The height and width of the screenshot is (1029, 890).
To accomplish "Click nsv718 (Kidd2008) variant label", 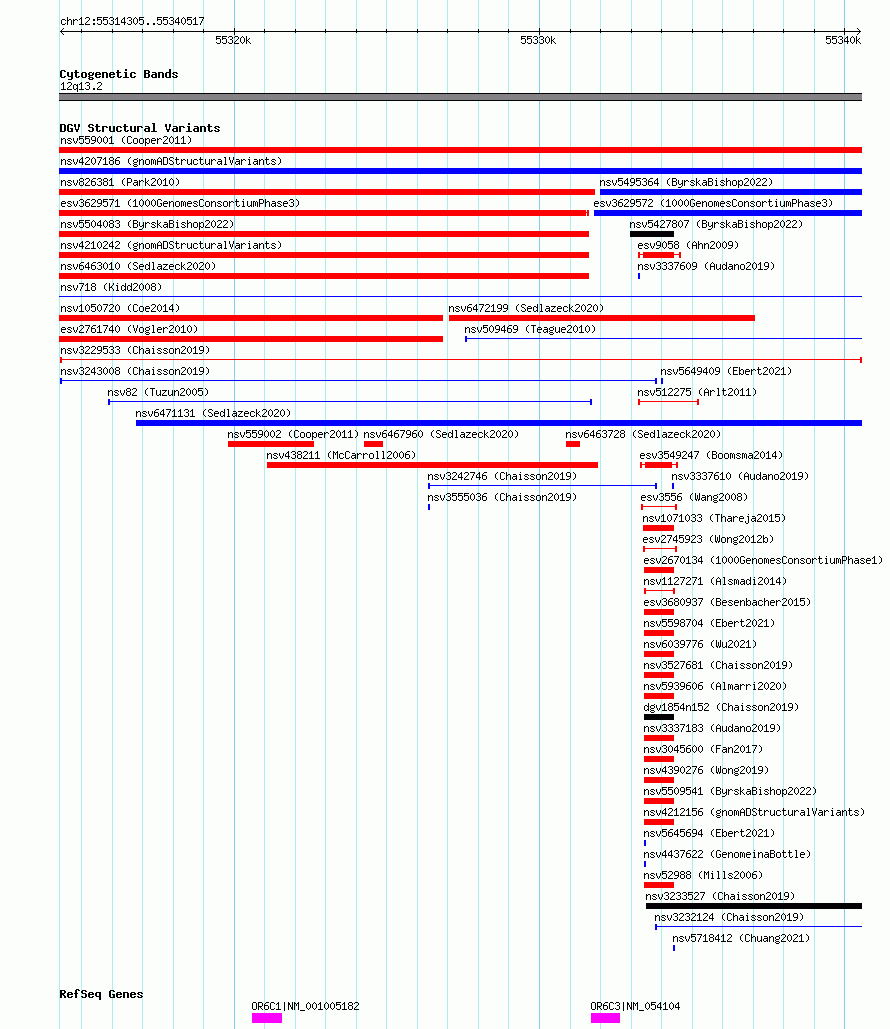I will [111, 287].
